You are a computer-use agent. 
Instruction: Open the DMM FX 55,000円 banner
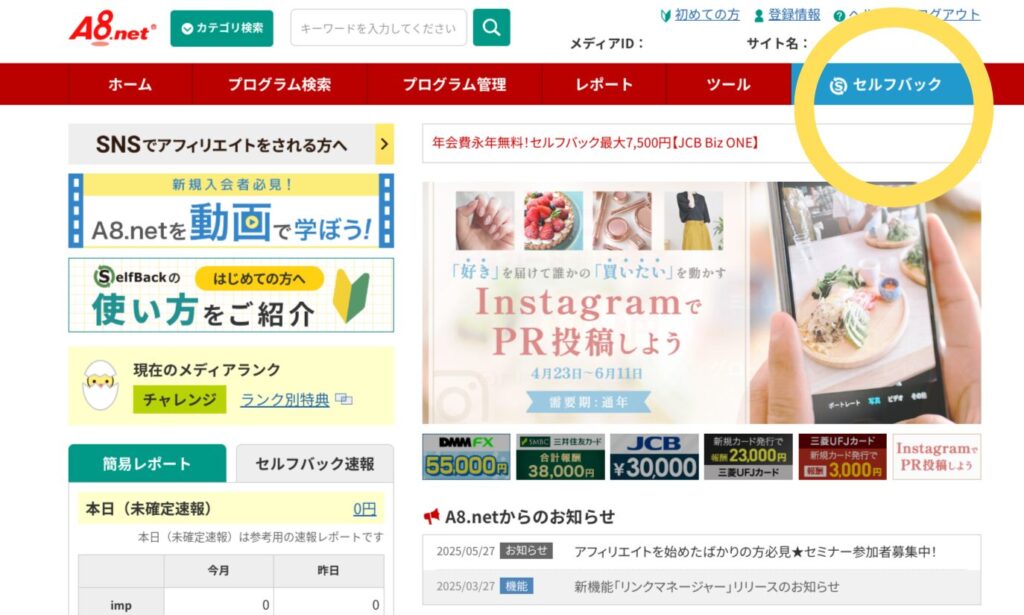coord(466,457)
